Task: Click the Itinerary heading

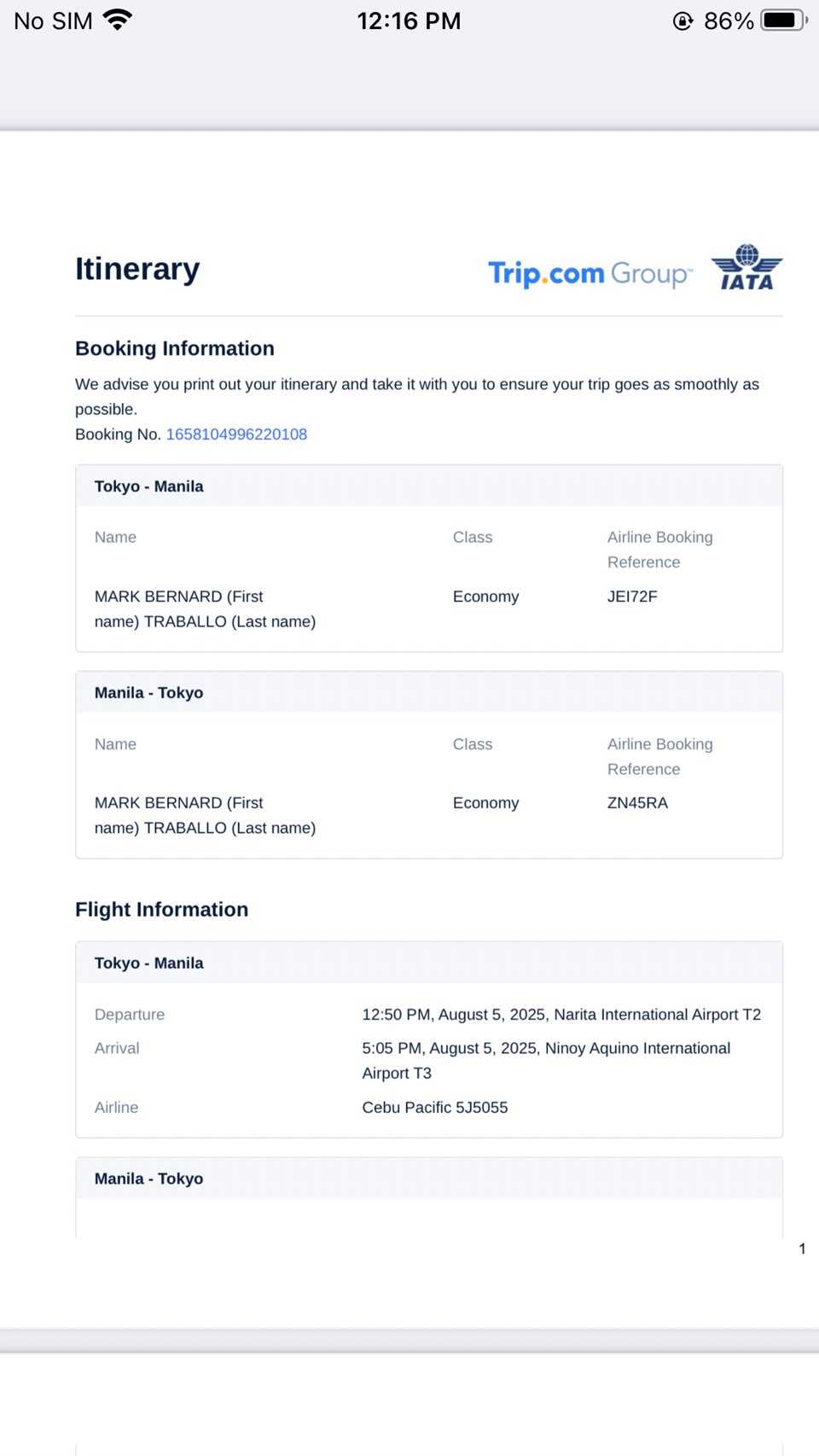Action: pyautogui.click(x=137, y=269)
